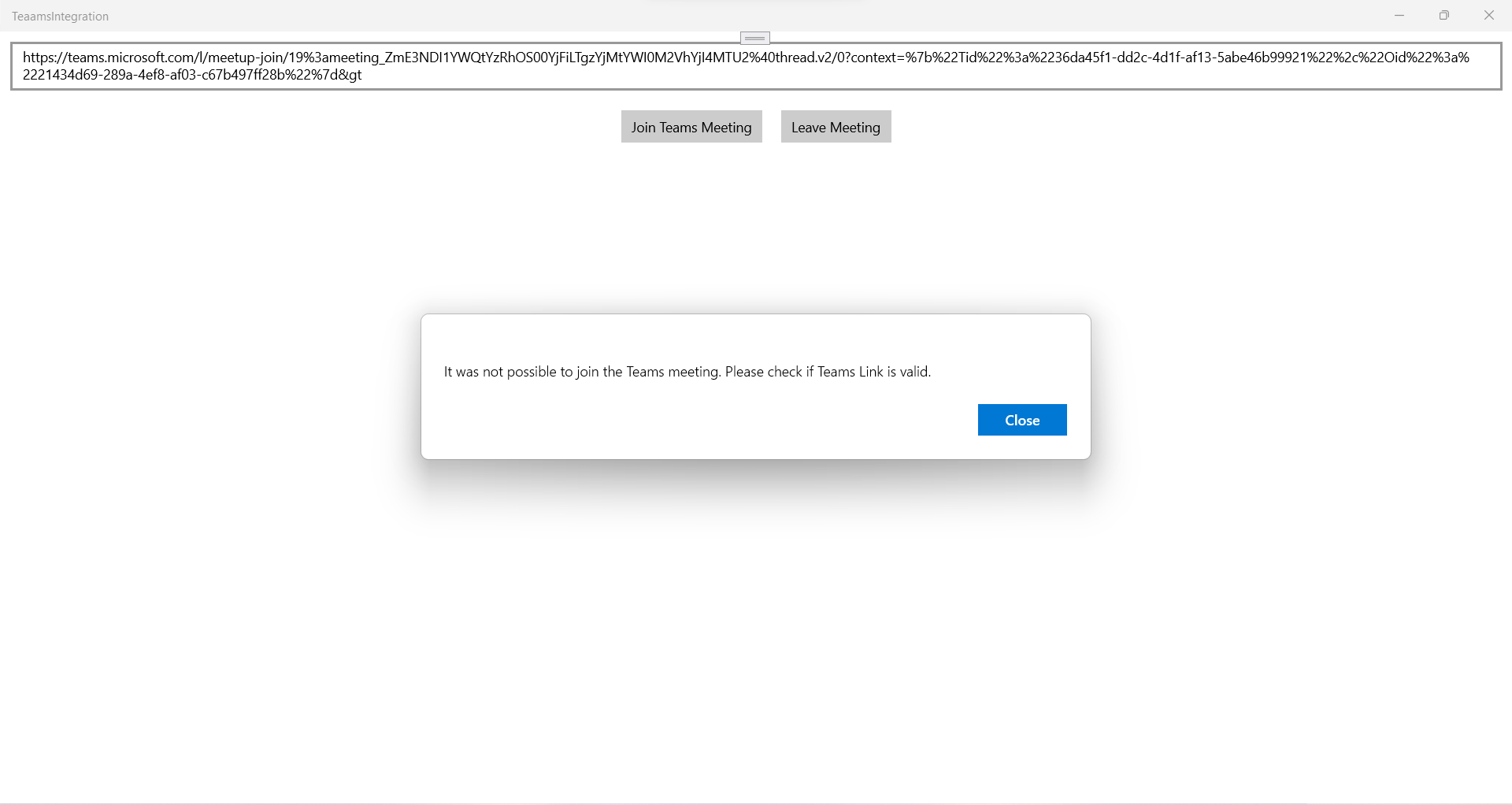Click the window close X icon
Screen dimensions: 1512x805
[x=1489, y=15]
